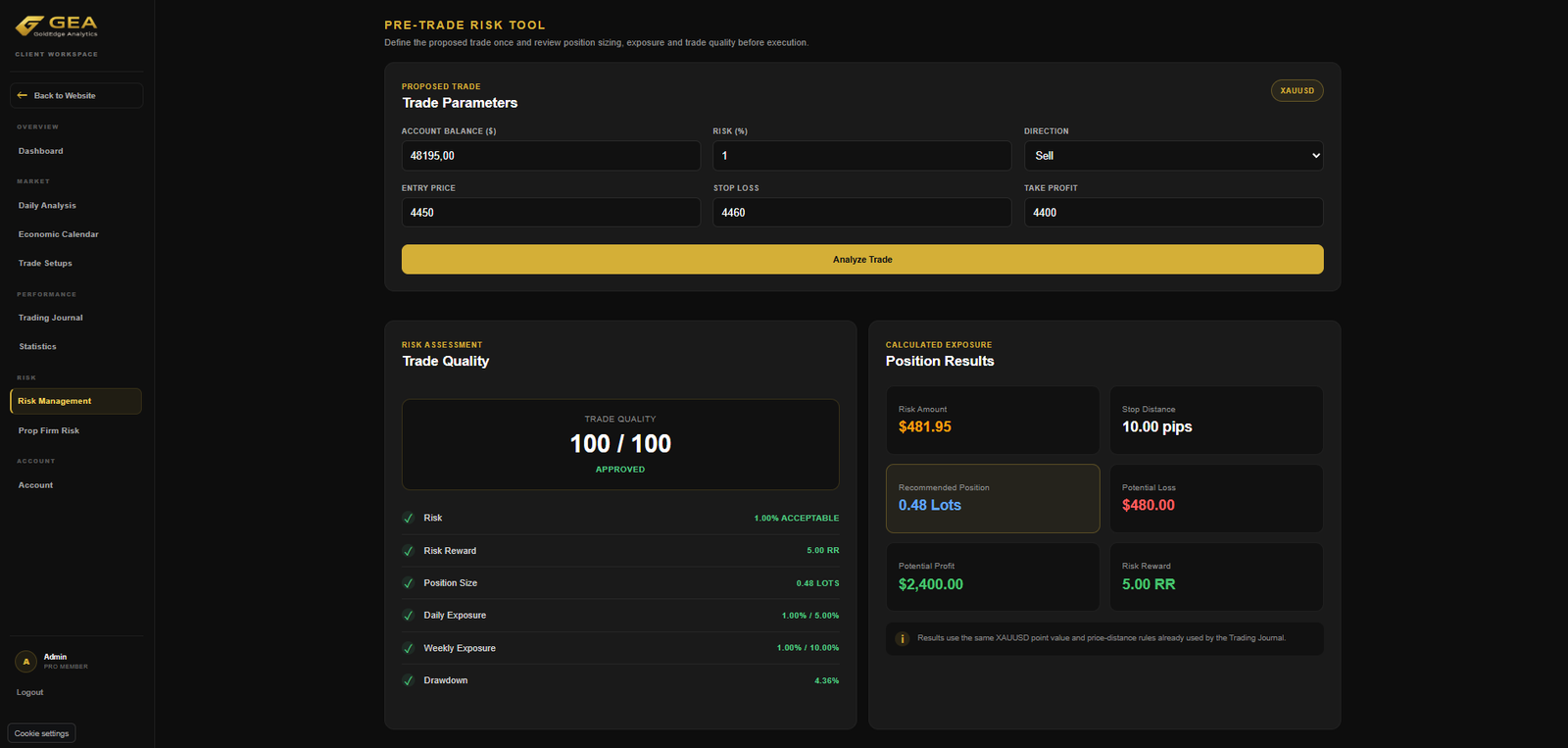Image resolution: width=1568 pixels, height=748 pixels.
Task: Click the $480.00 Potential Loss card
Action: coord(1216,499)
